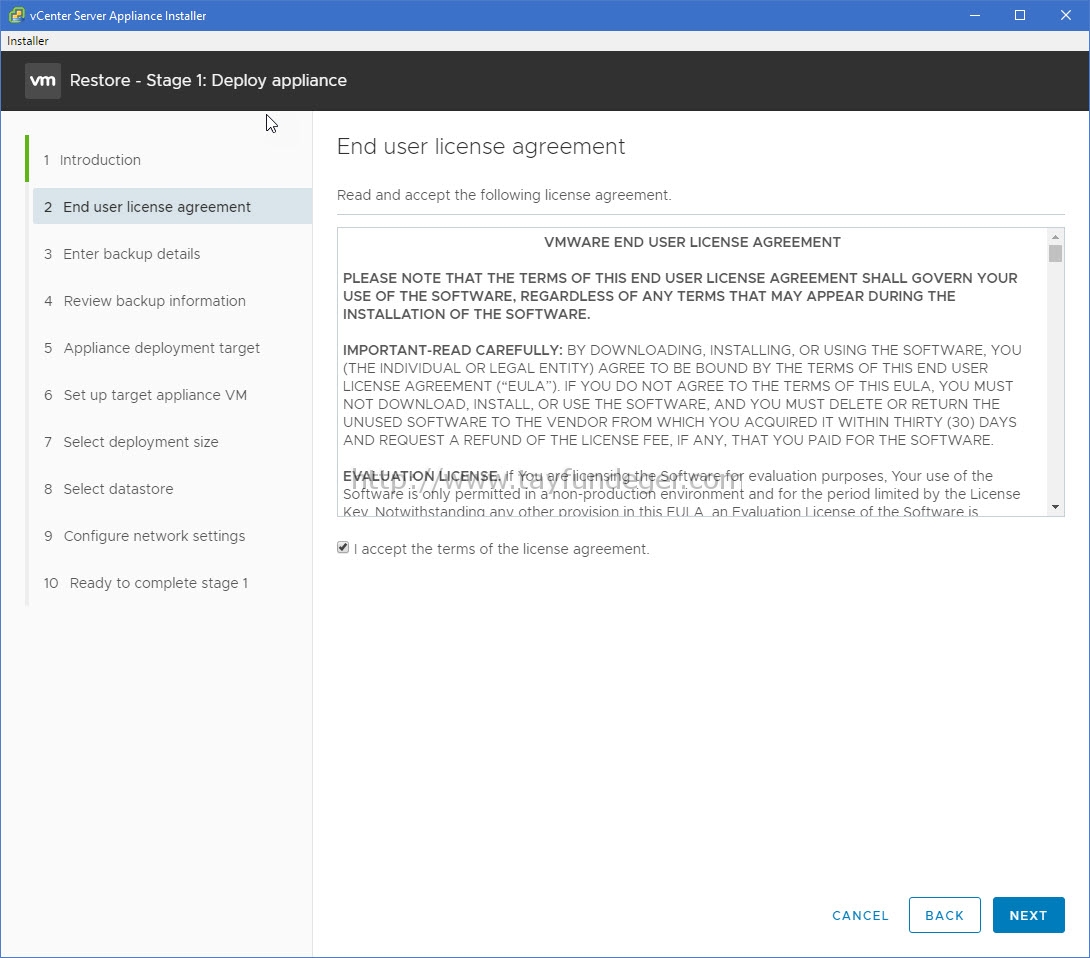Click the vm logo in header
This screenshot has height=958, width=1090.
coord(42,81)
